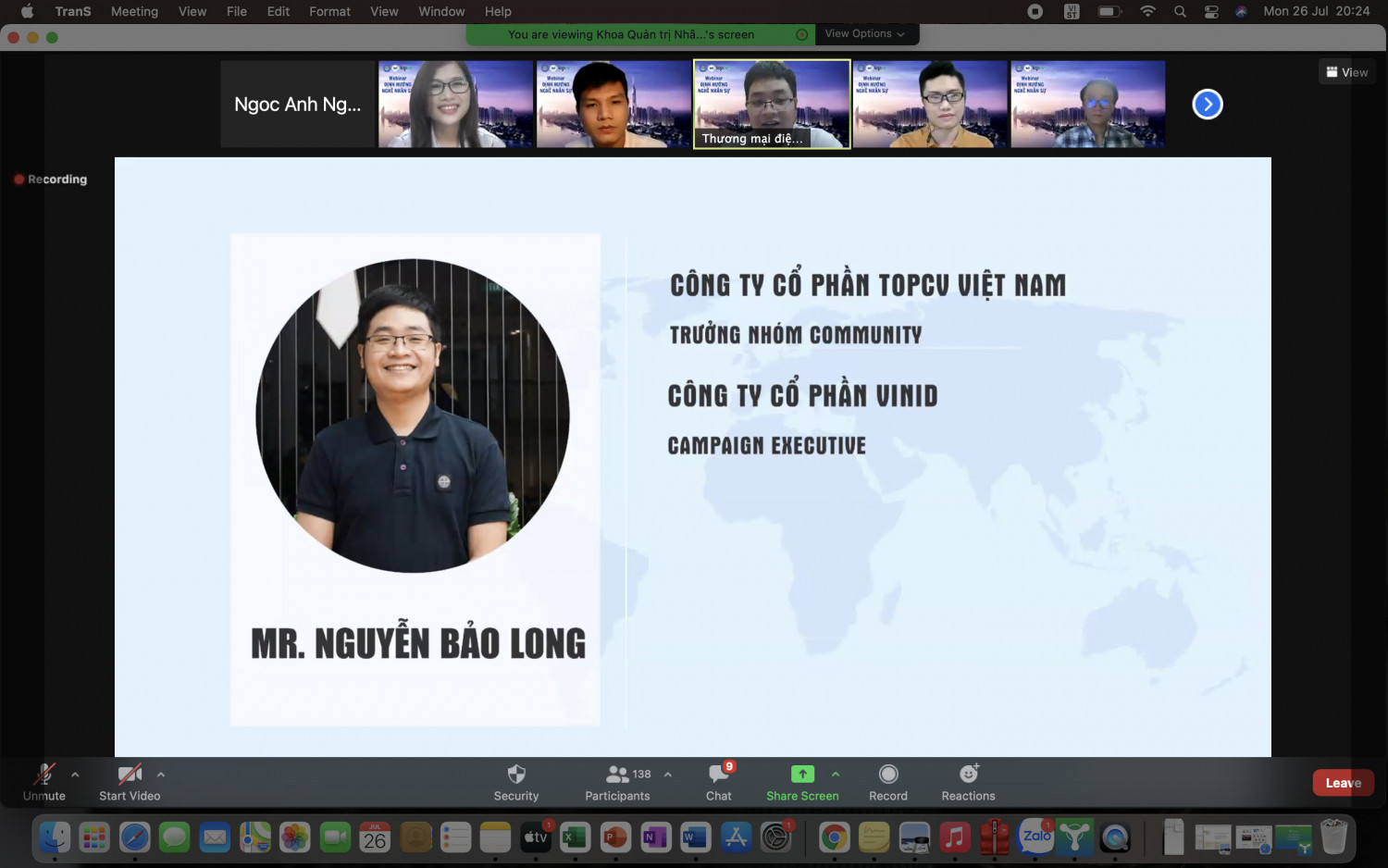
Task: Toggle Record in the meeting toolbar
Action: (x=888, y=782)
